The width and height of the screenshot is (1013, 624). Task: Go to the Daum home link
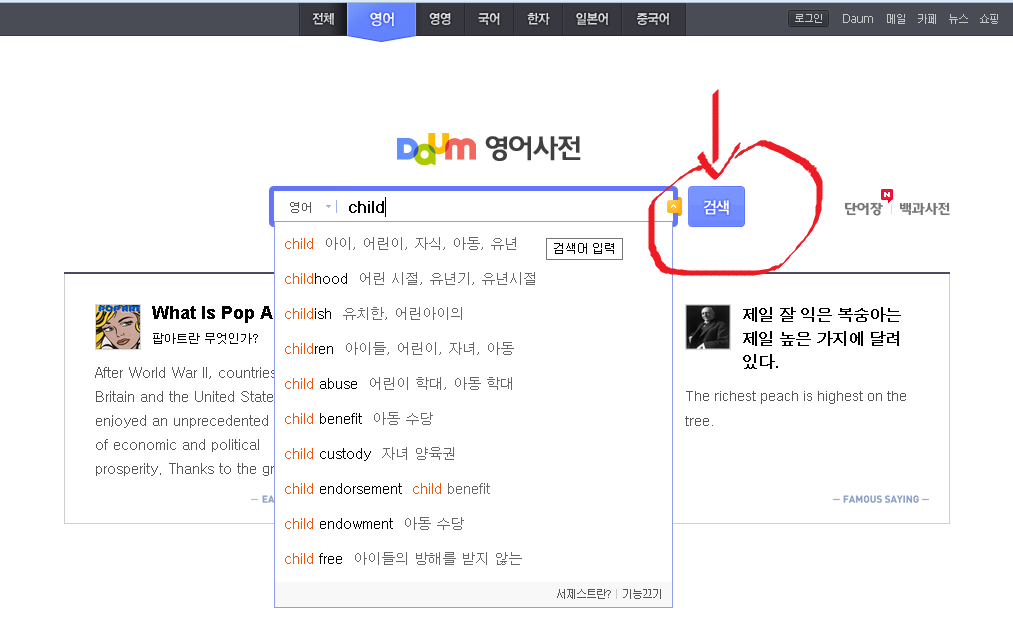click(x=857, y=19)
